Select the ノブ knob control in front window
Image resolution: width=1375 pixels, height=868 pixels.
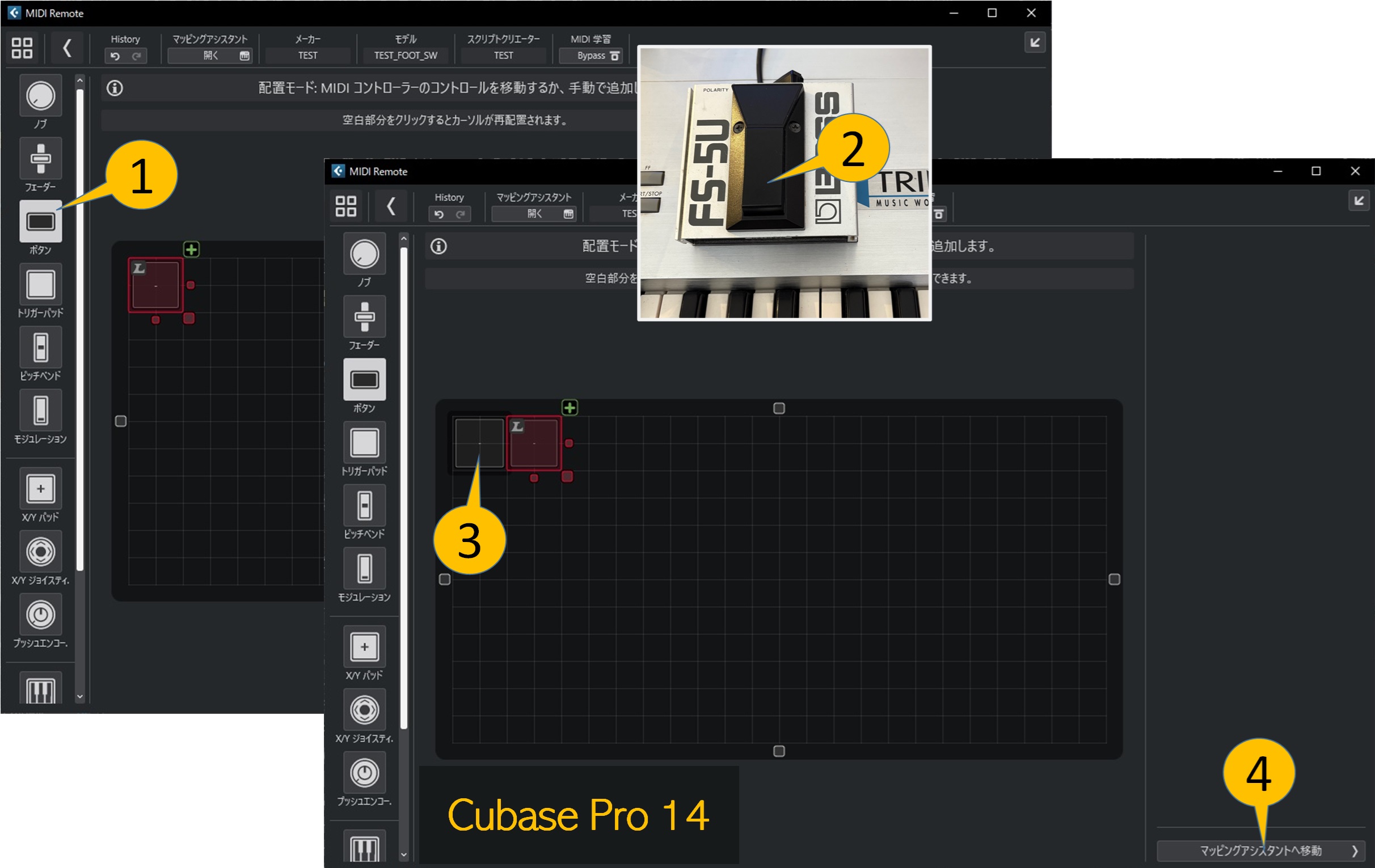[364, 254]
